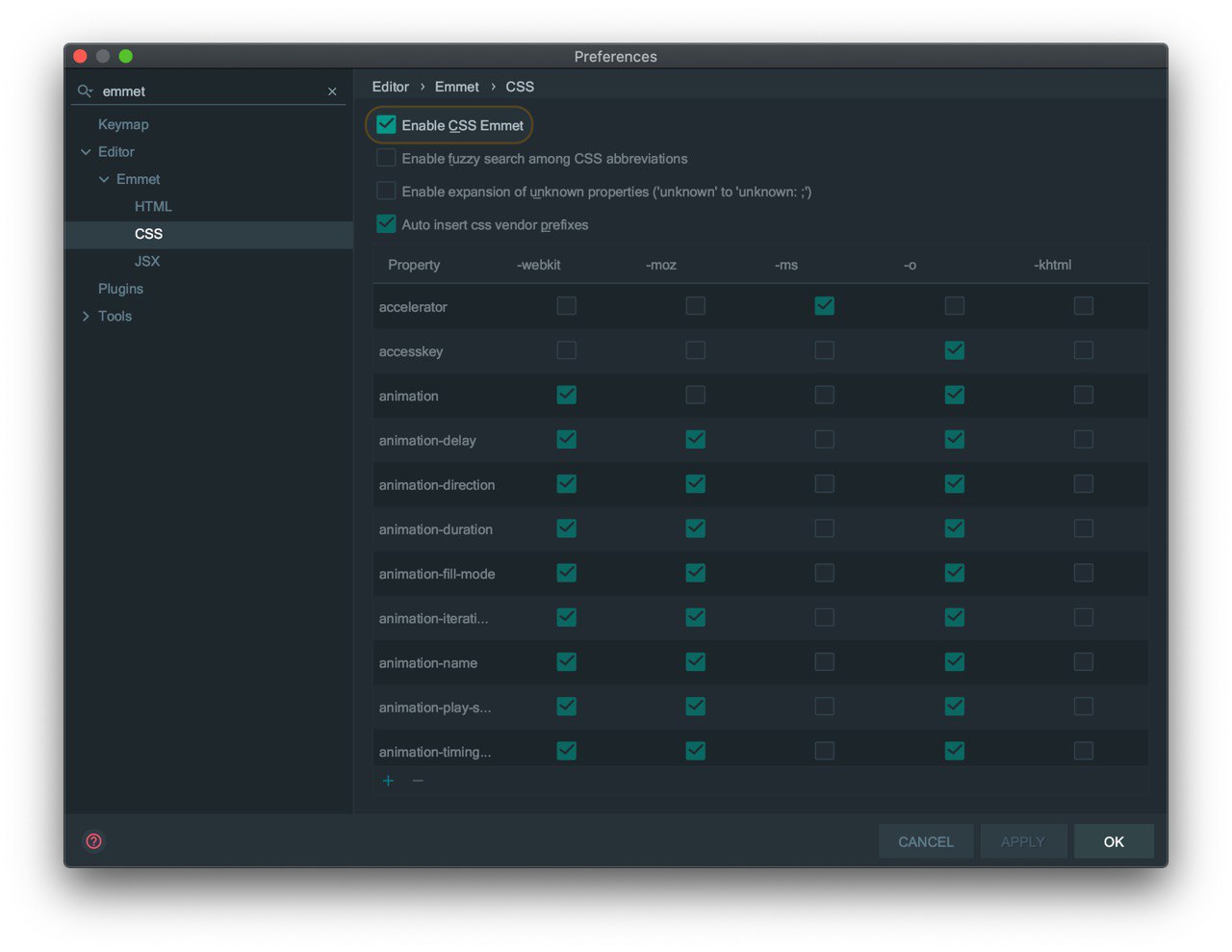Select the animation-direction property cell
The image size is (1232, 952).
coord(437,485)
